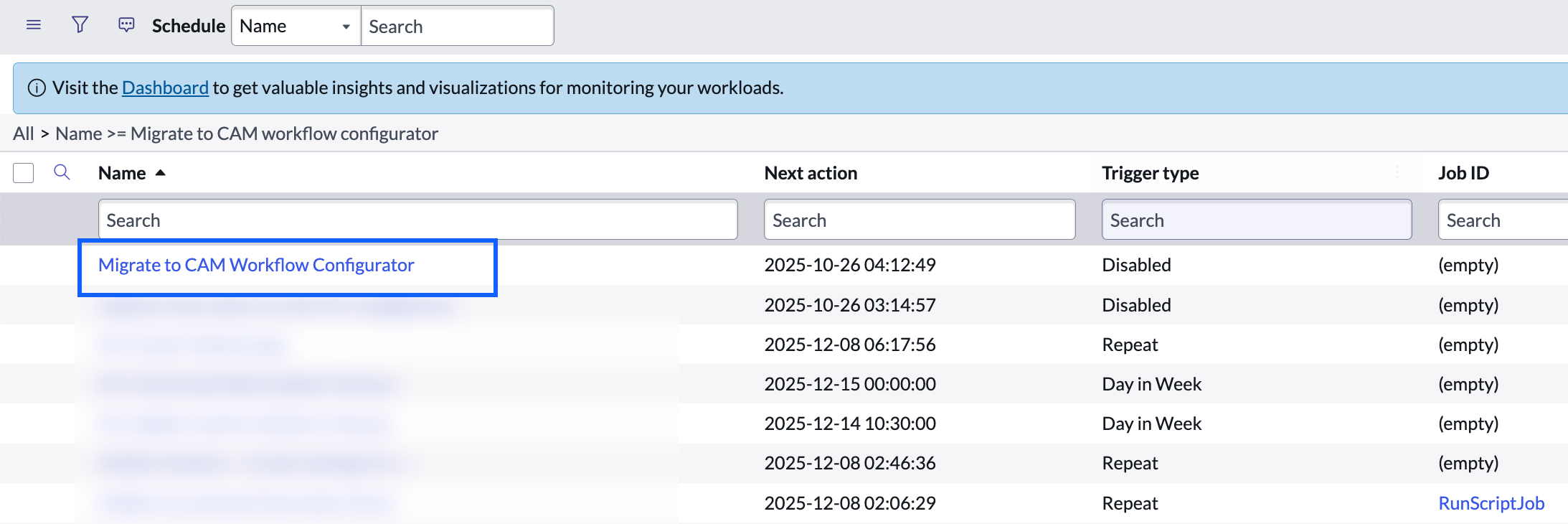Click the Name >= Migrate breadcrumb condition

click(246, 134)
